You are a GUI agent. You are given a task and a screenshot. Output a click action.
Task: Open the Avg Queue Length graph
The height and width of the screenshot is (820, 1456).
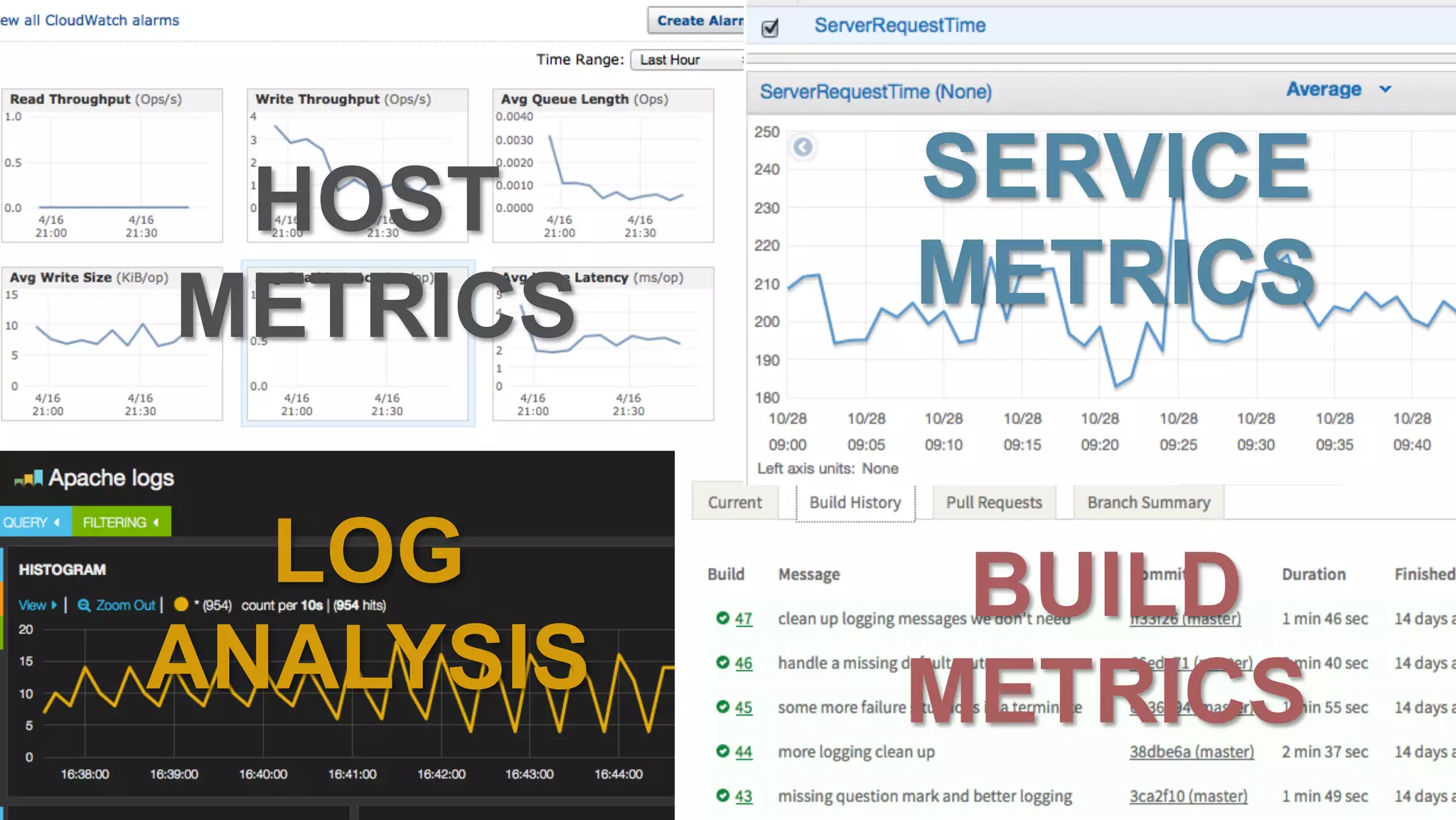[x=603, y=165]
